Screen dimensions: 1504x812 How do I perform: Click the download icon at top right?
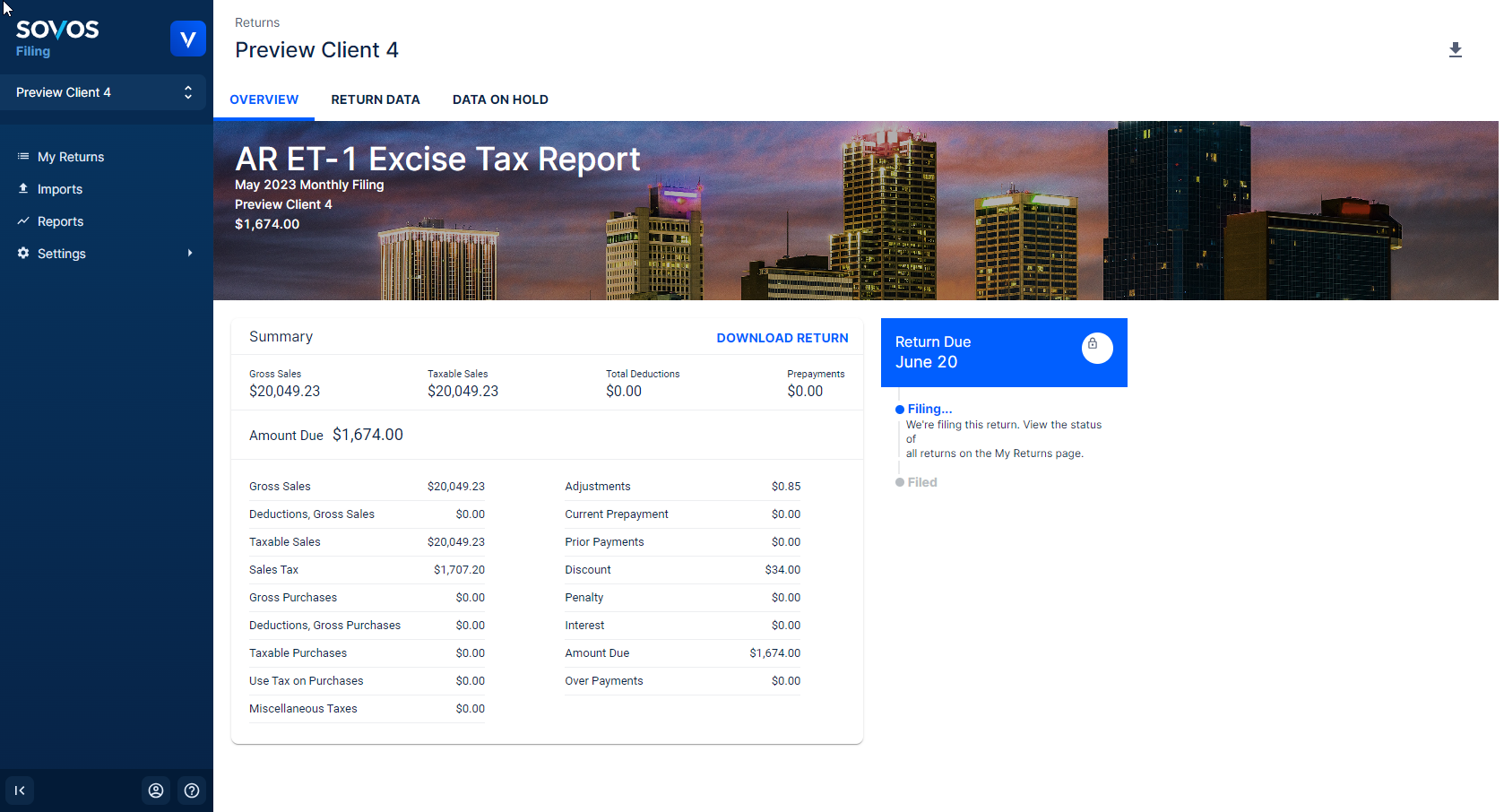1455,50
